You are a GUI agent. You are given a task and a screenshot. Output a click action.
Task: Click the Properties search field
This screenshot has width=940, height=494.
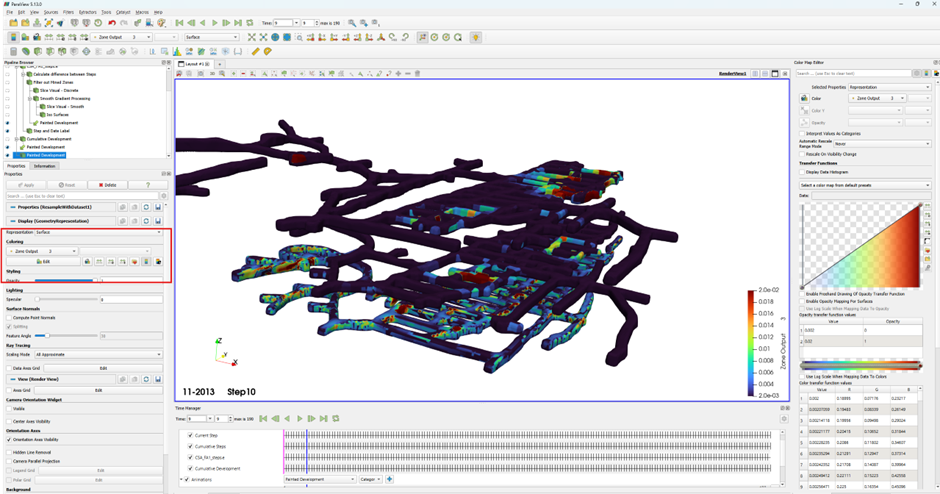(82, 196)
